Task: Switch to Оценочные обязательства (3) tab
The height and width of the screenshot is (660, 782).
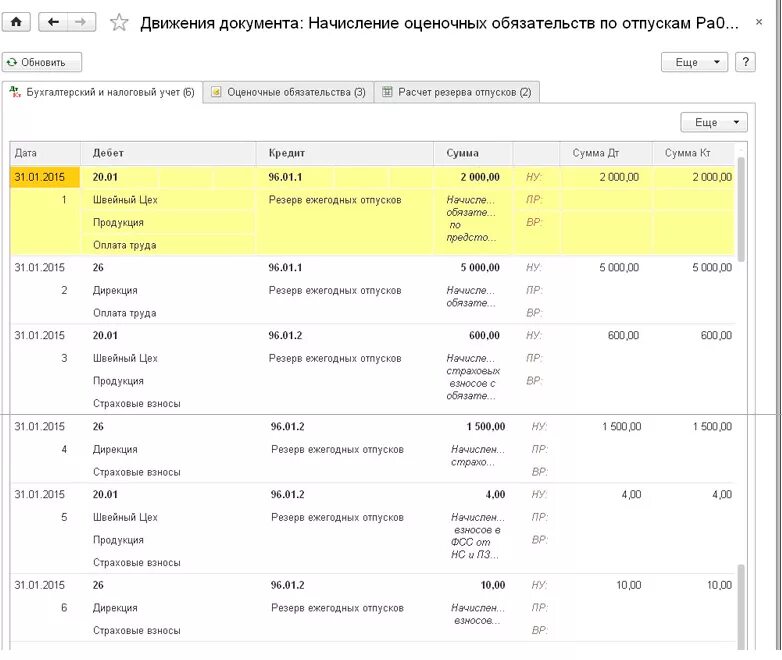Action: [289, 92]
